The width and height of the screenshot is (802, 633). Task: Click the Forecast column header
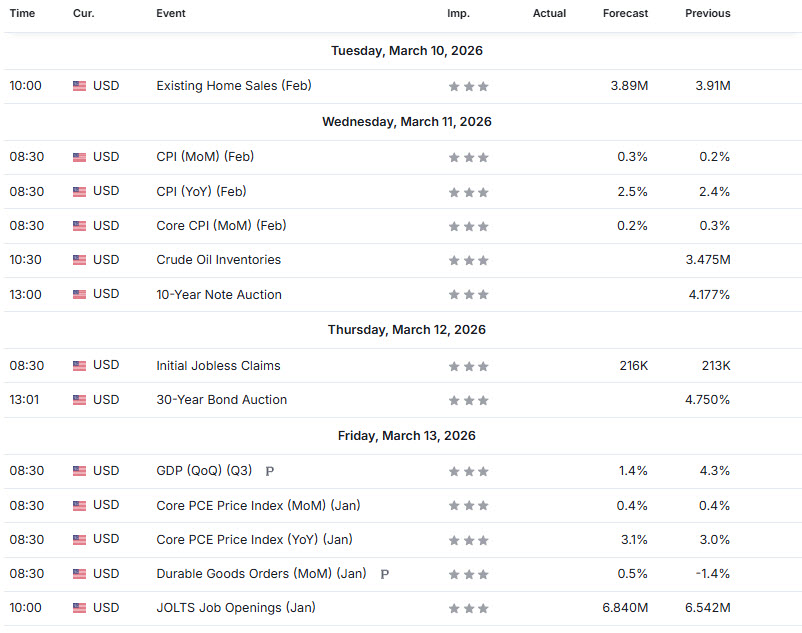[x=625, y=14]
